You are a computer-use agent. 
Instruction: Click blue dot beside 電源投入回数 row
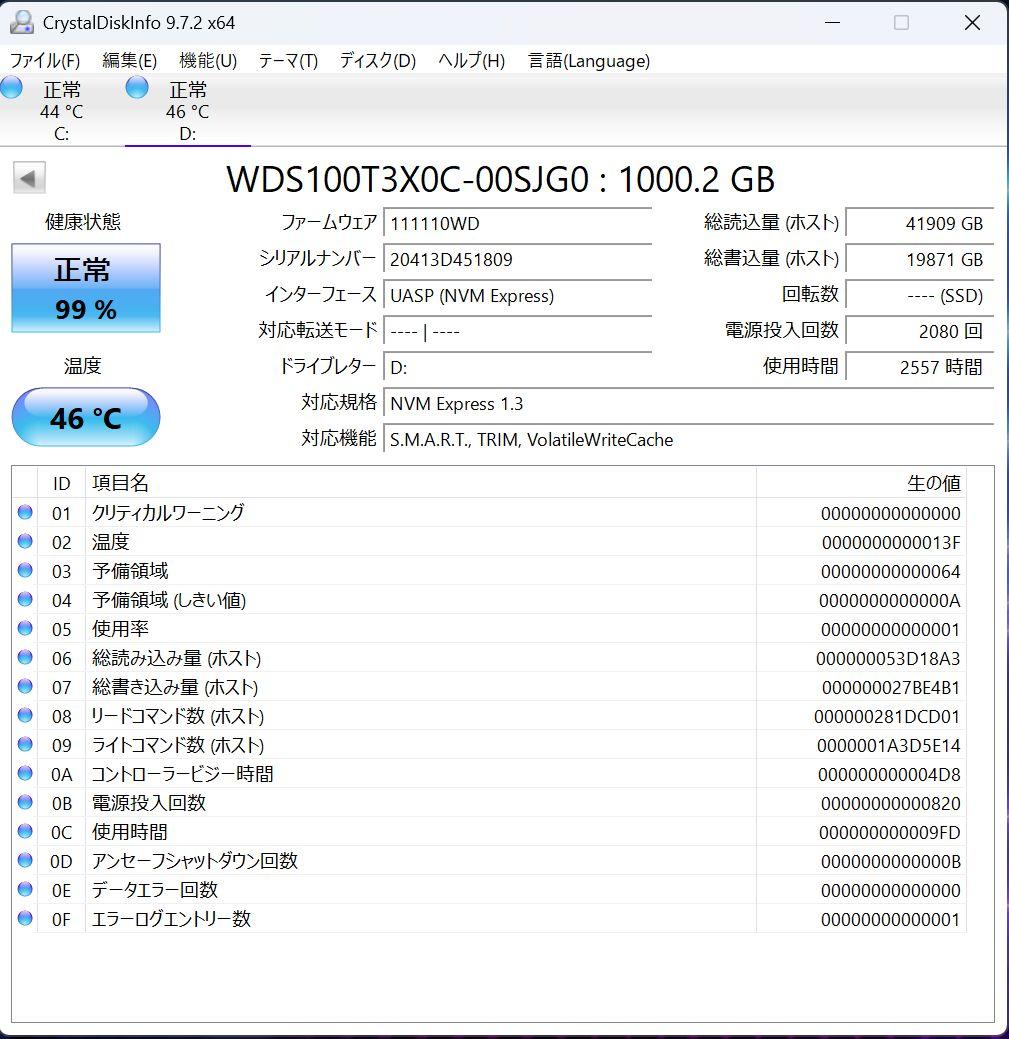[x=25, y=803]
